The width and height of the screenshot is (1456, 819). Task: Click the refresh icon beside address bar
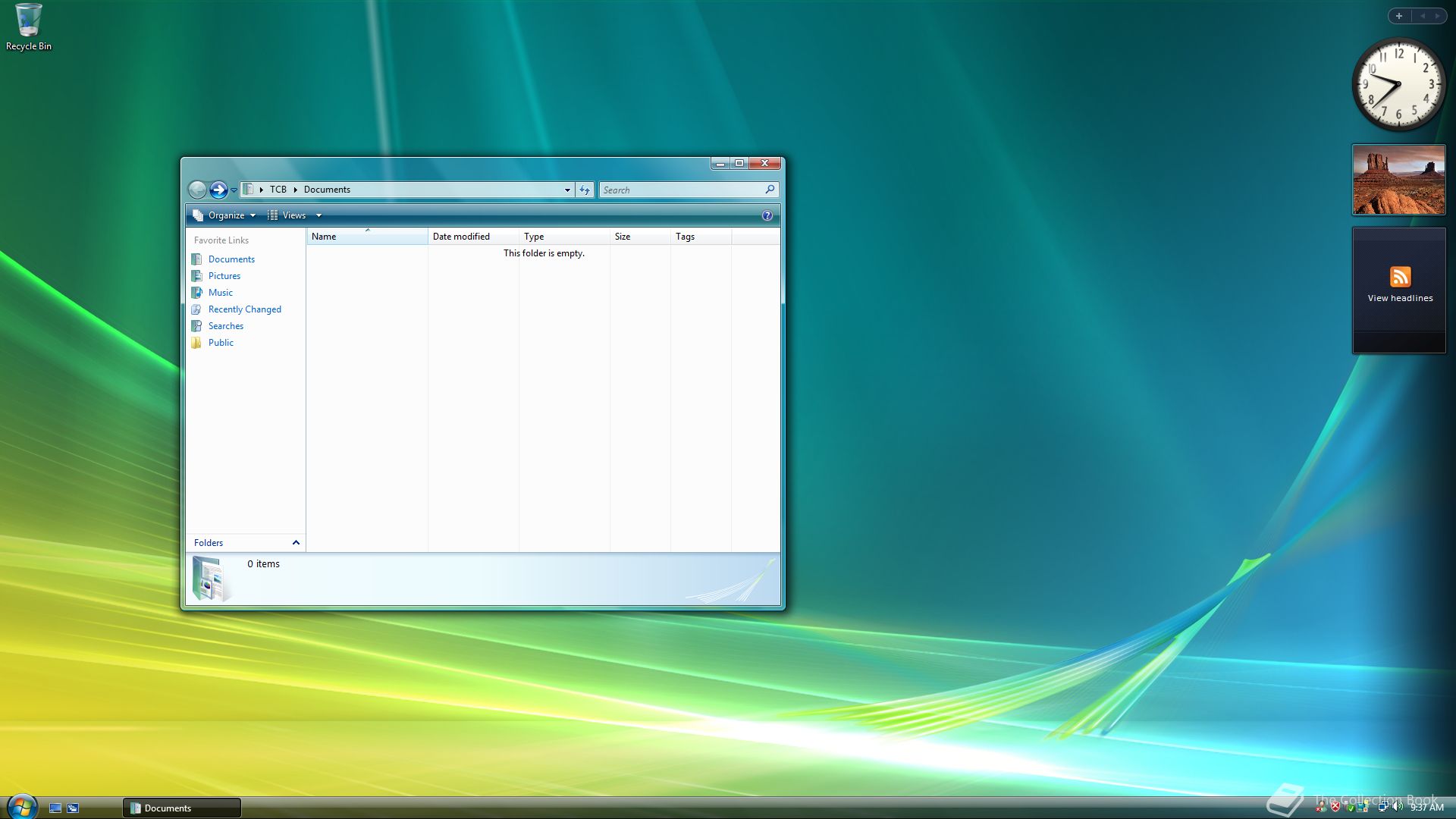[585, 190]
